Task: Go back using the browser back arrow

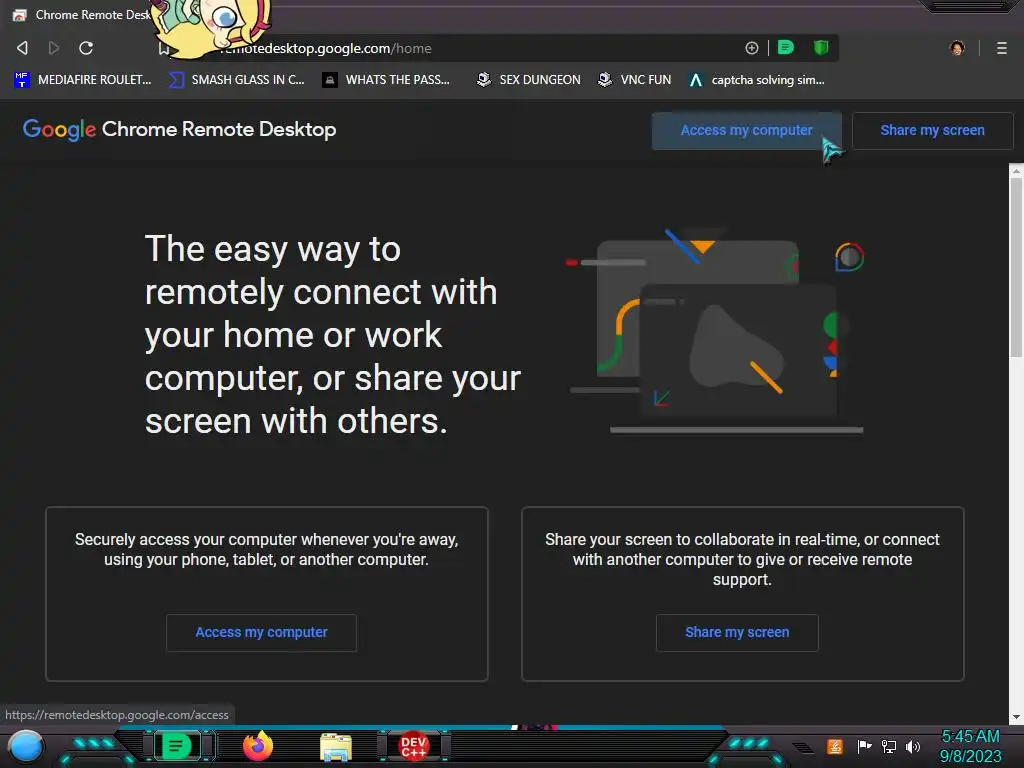Action: click(22, 48)
